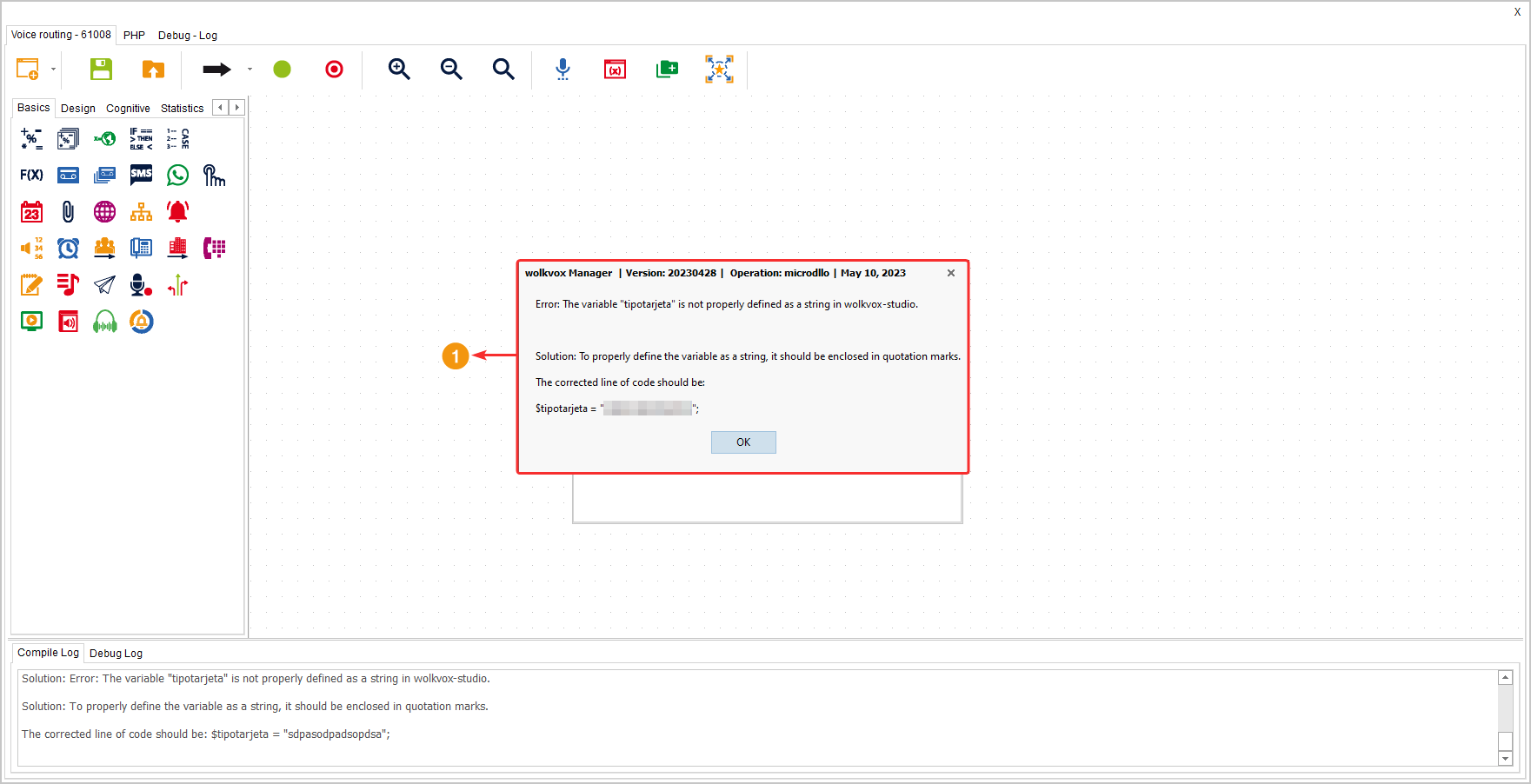Select the speaker with numbers component
The image size is (1531, 784).
pyautogui.click(x=31, y=248)
